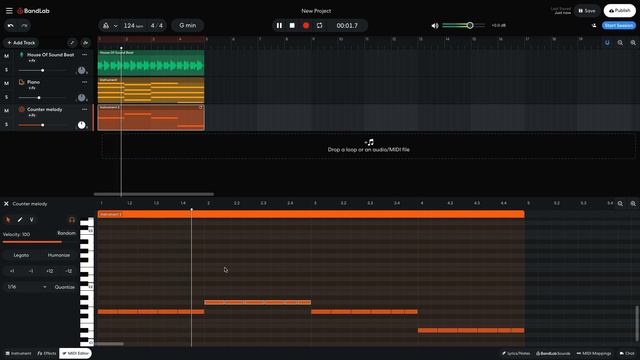Mute the master volume speaker icon
The width and height of the screenshot is (640, 360).
point(435,25)
